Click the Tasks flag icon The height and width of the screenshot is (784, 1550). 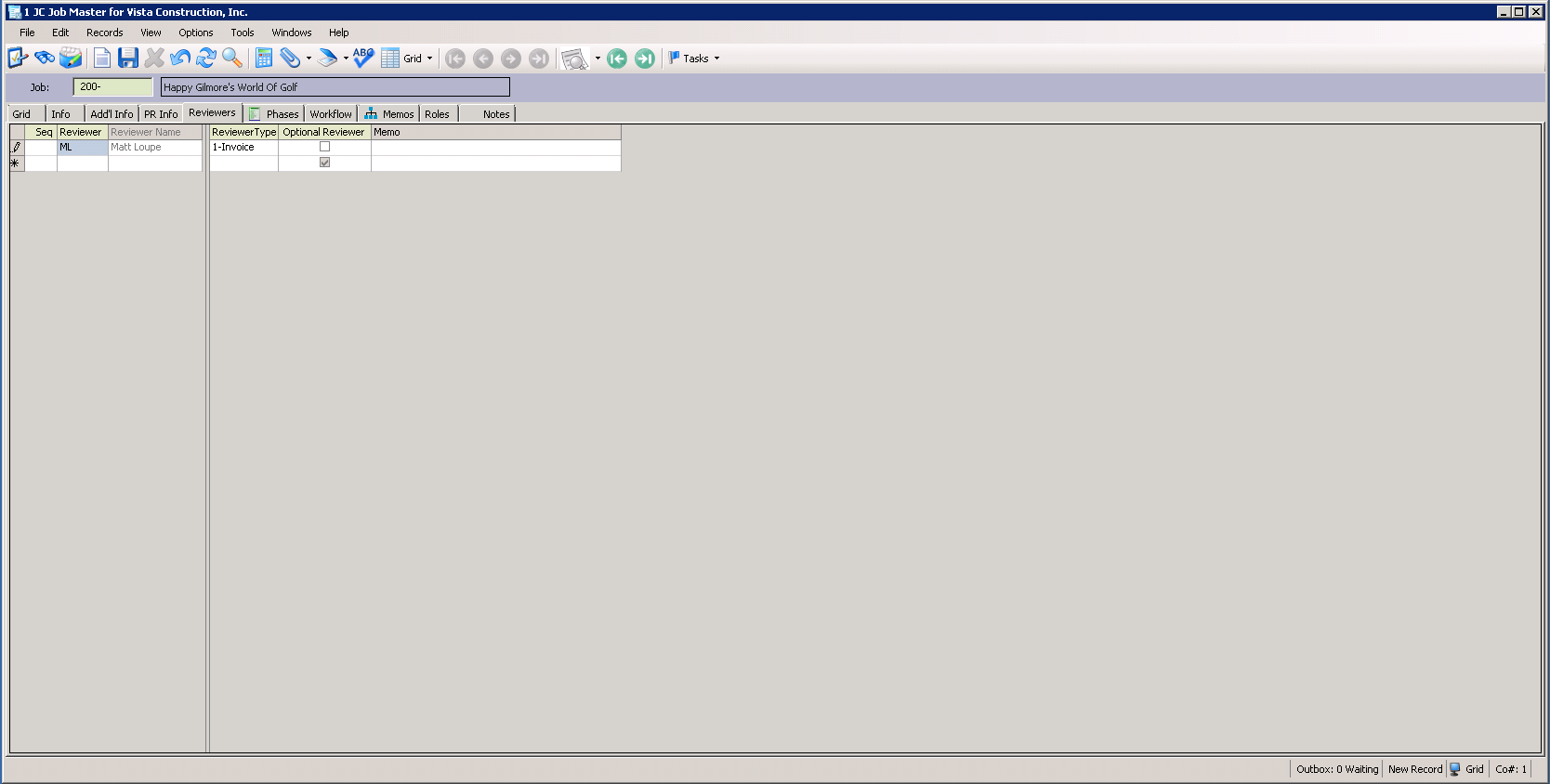tap(675, 58)
